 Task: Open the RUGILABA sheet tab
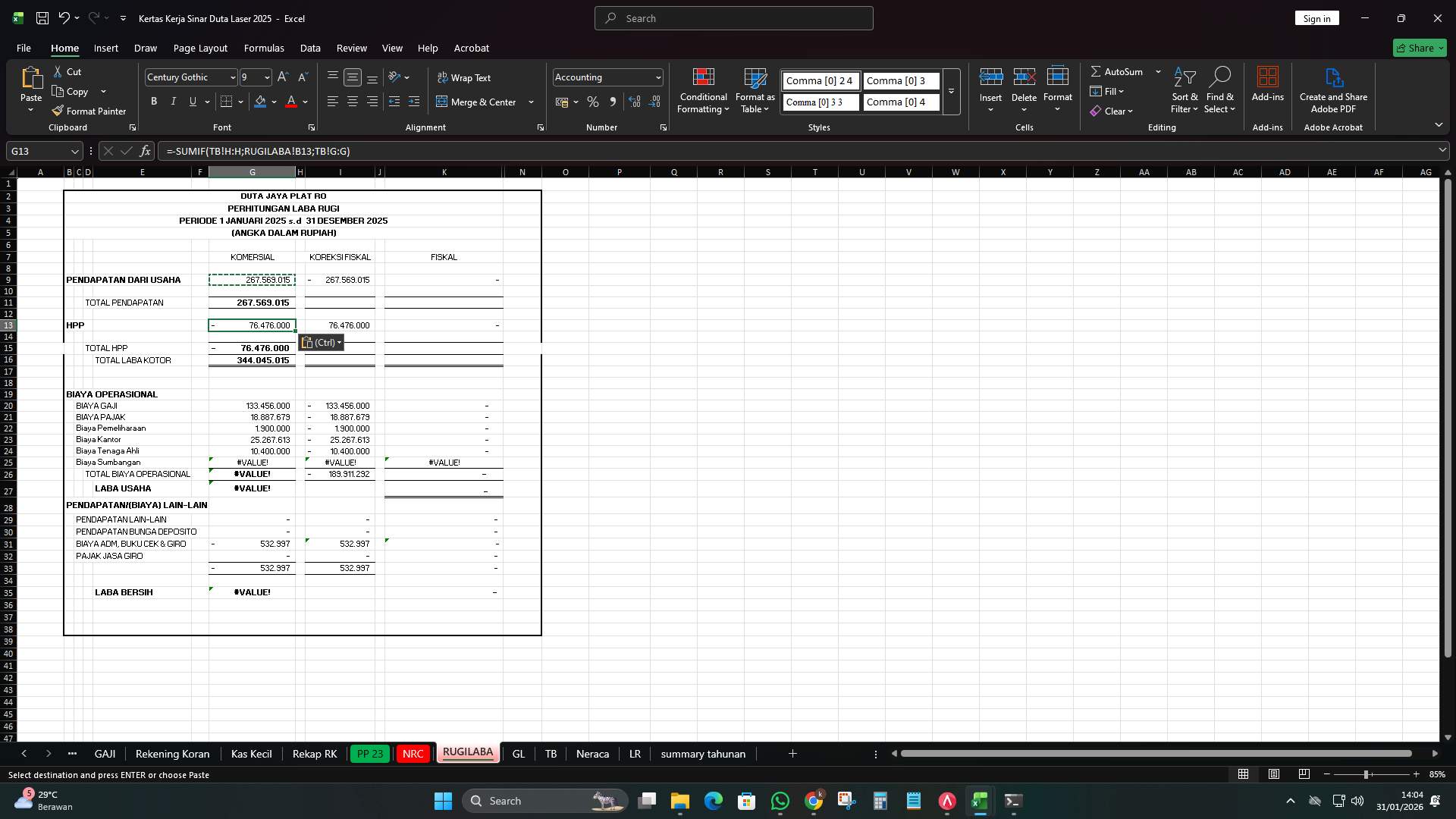[468, 753]
